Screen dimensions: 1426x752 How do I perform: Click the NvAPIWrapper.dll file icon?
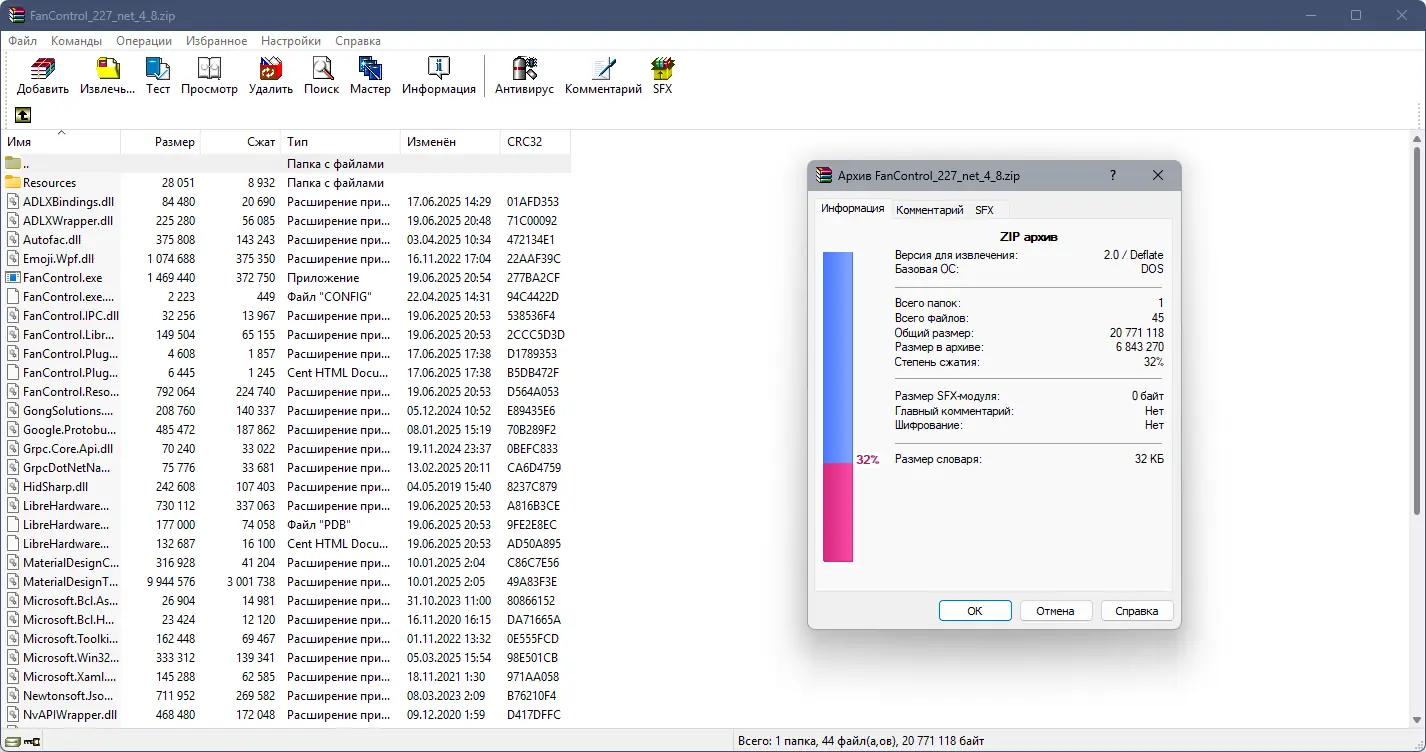13,714
